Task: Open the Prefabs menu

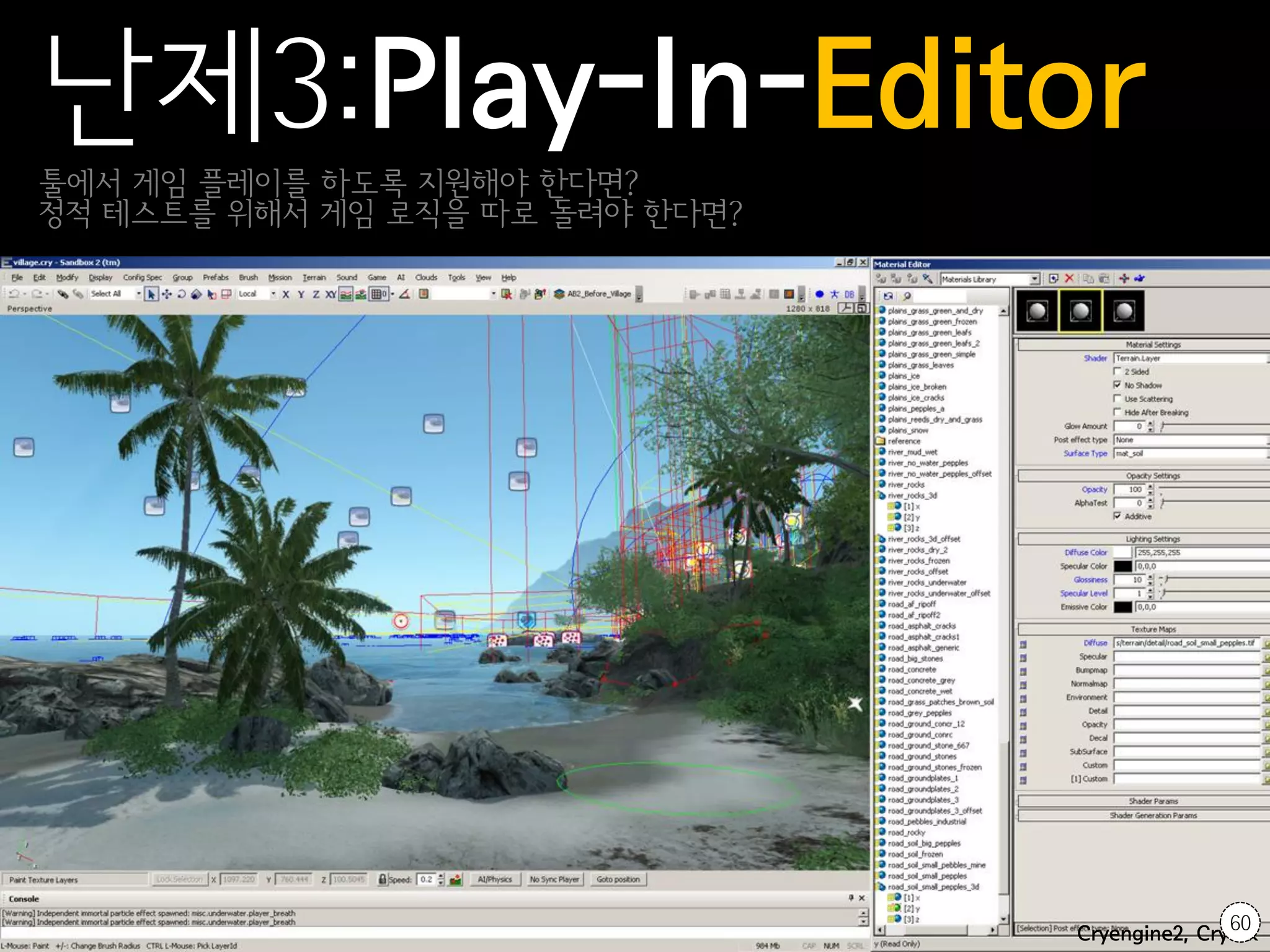Action: point(216,278)
